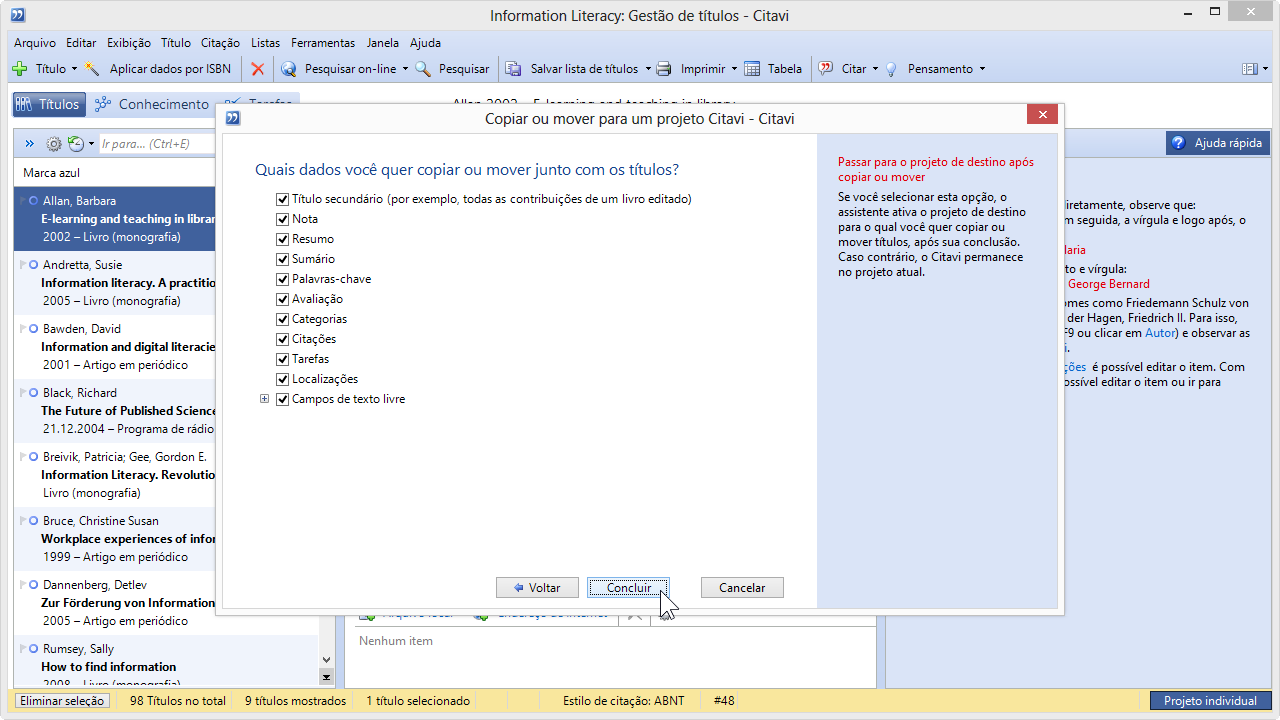Click the Tabela grid icon

pos(751,69)
